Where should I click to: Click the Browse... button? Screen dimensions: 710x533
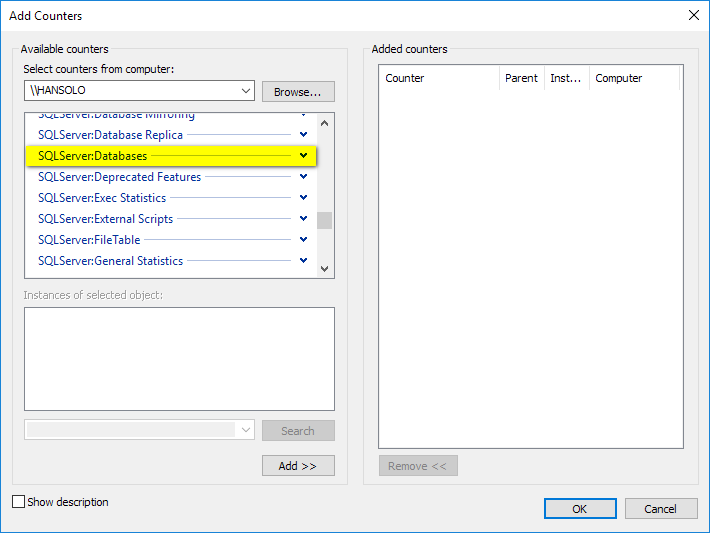[x=298, y=92]
